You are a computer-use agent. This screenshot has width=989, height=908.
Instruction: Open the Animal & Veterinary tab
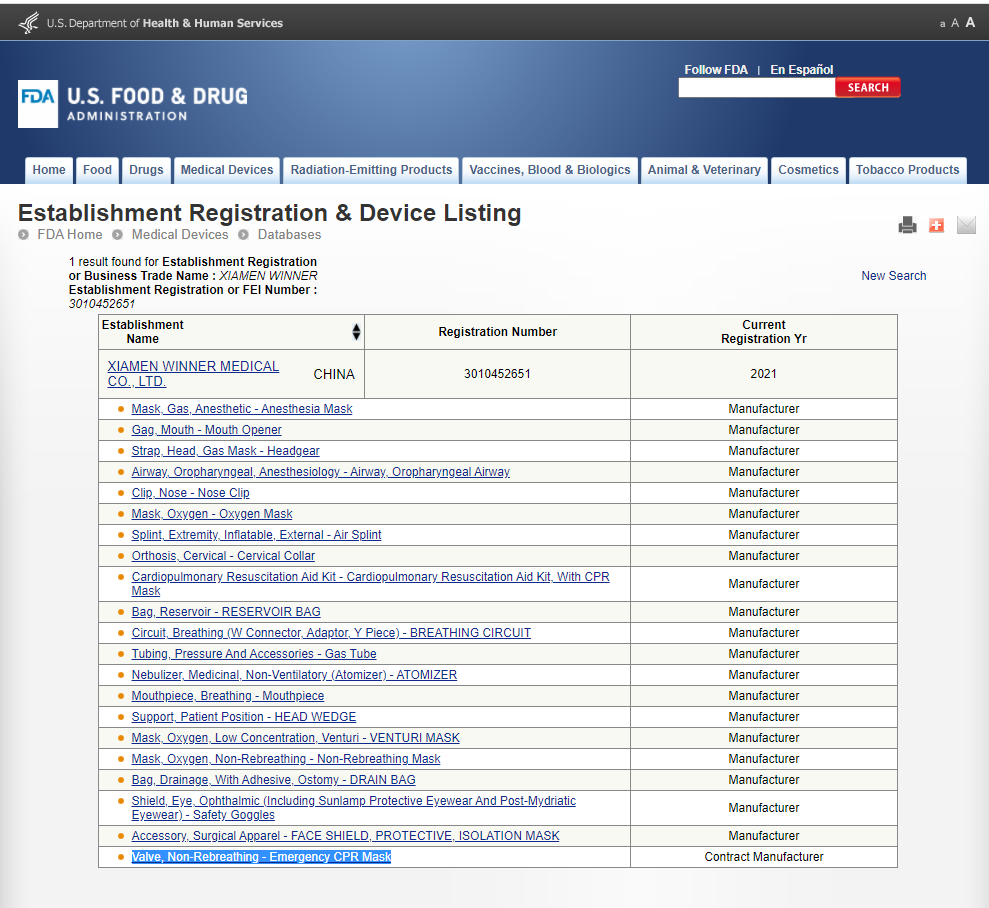tap(704, 170)
